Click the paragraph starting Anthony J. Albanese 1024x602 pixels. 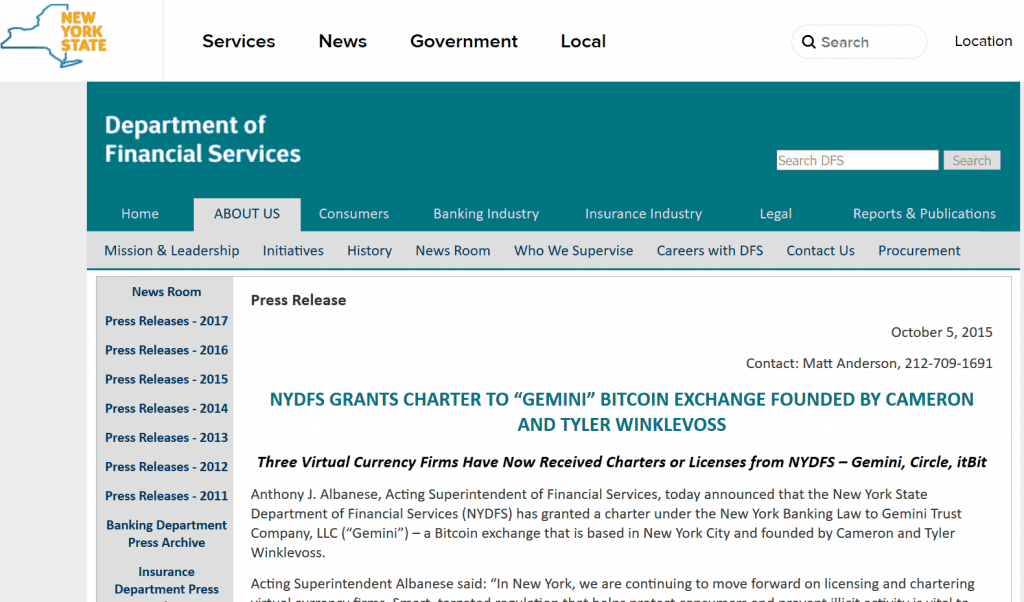(606, 524)
